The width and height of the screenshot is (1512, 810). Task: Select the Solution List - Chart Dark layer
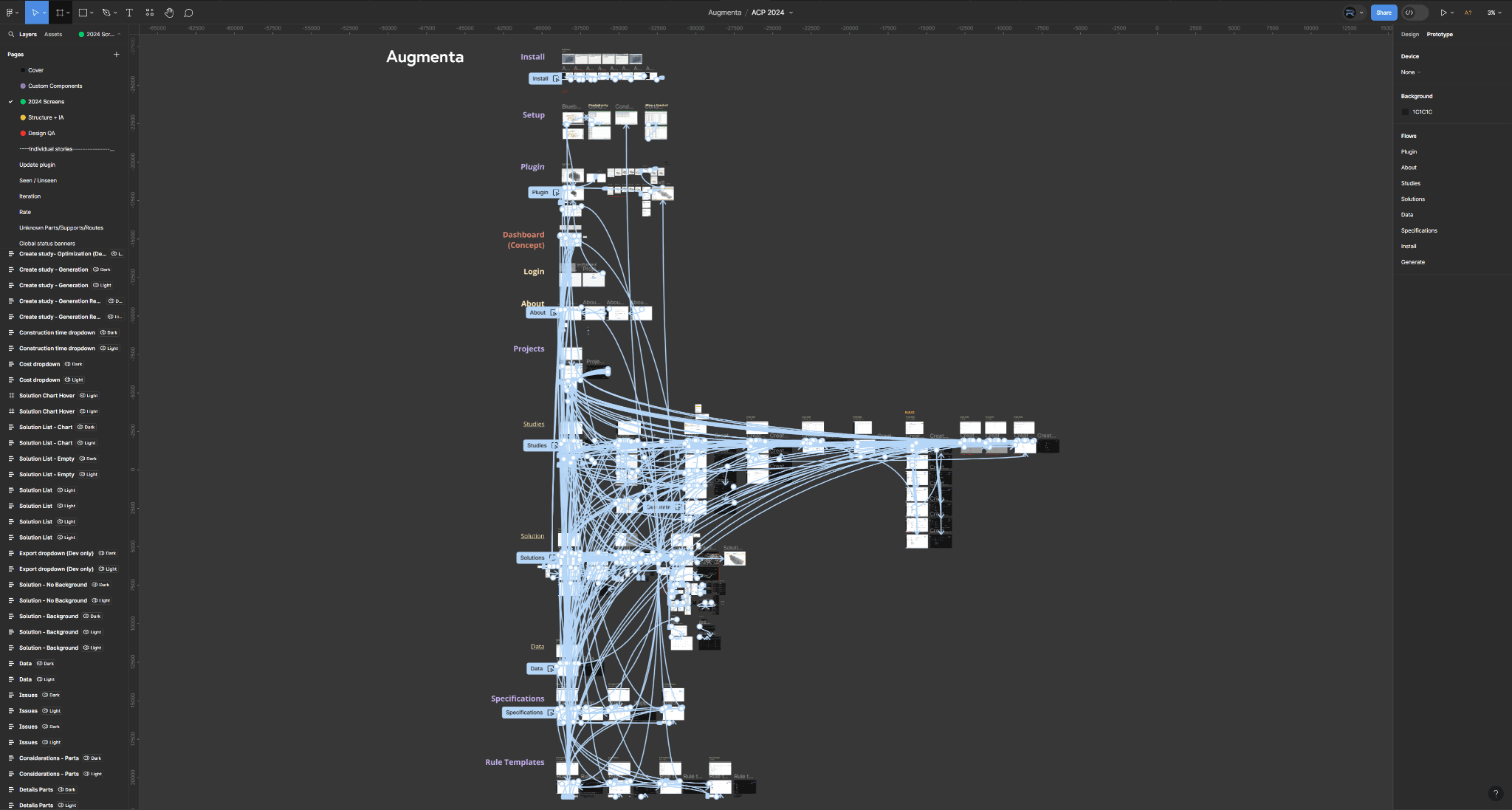click(x=63, y=427)
